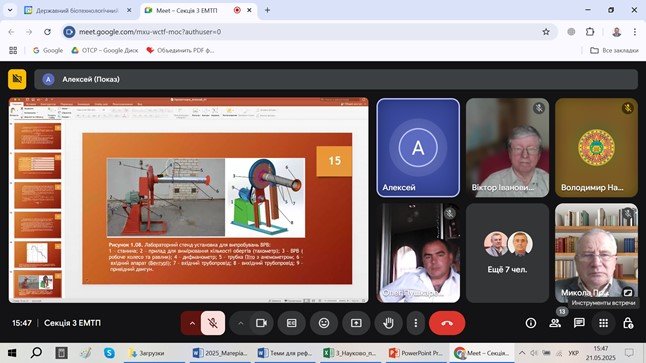Click the present screen icon
The image size is (646, 363).
356,323
